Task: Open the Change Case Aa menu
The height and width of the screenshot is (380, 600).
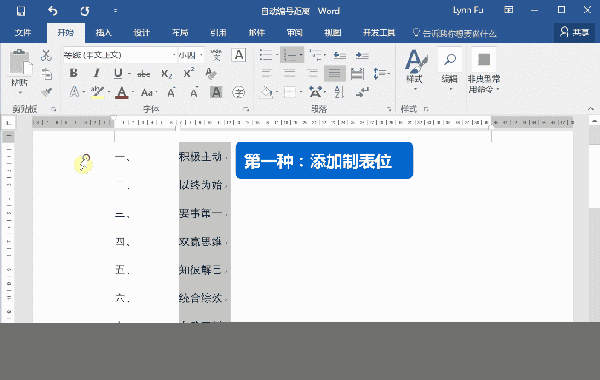Action: [x=147, y=93]
